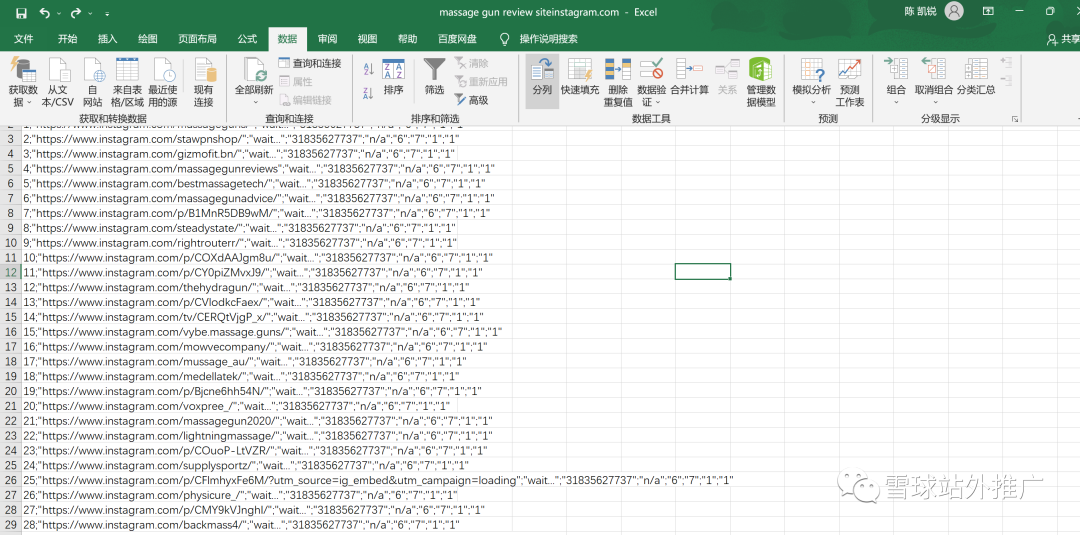Open 现有连接
This screenshot has height=535, width=1080.
coord(204,82)
